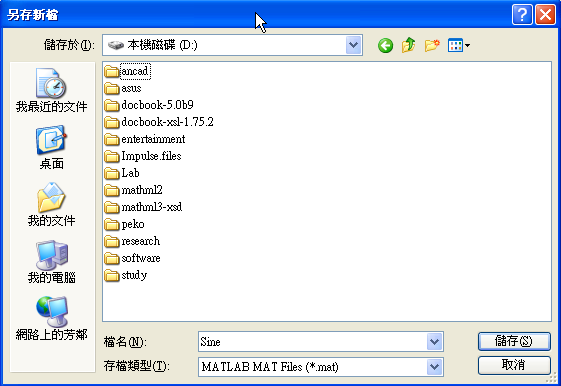Close the Save As dialog

click(x=545, y=15)
